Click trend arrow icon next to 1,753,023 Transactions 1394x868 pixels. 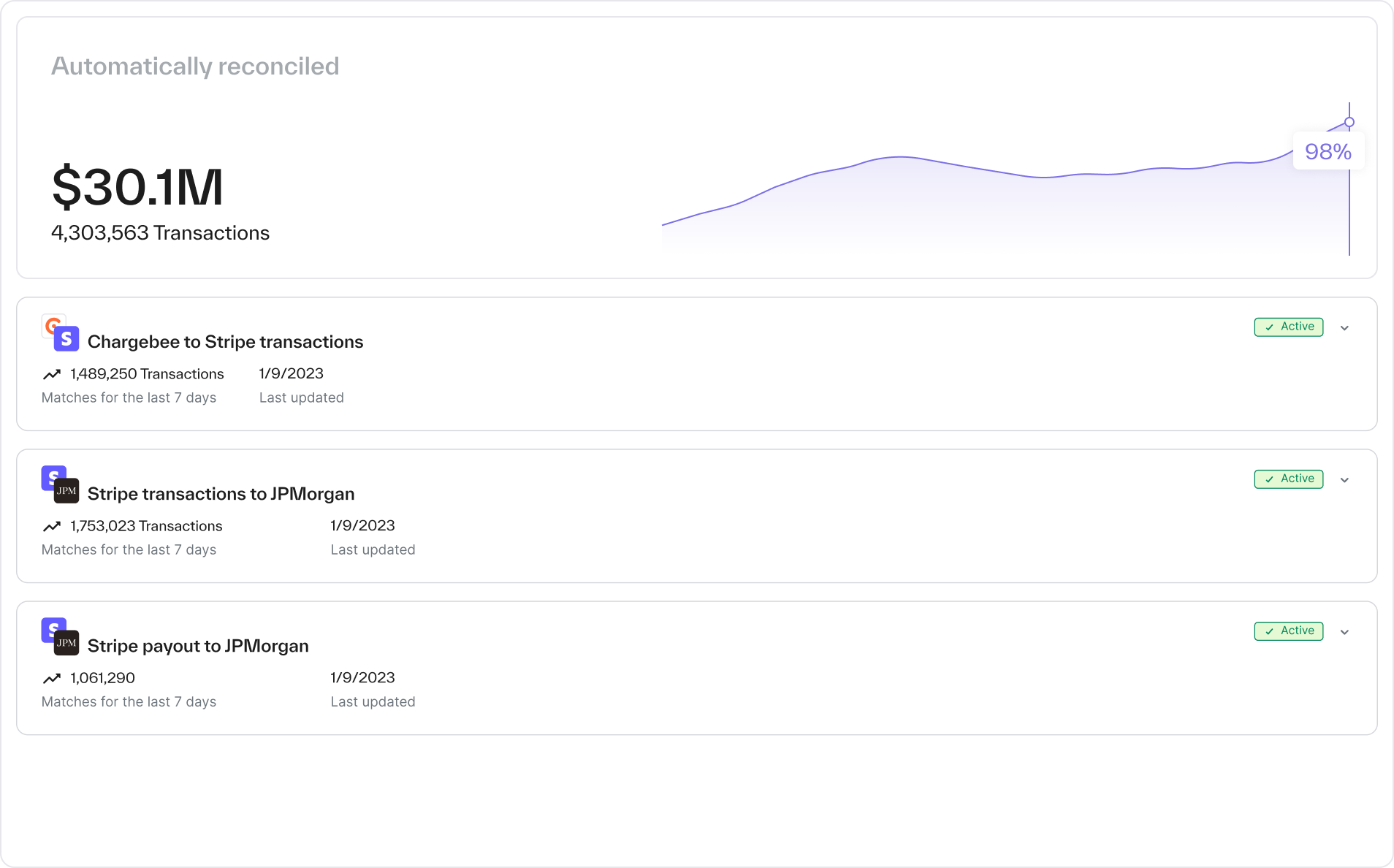pos(52,527)
